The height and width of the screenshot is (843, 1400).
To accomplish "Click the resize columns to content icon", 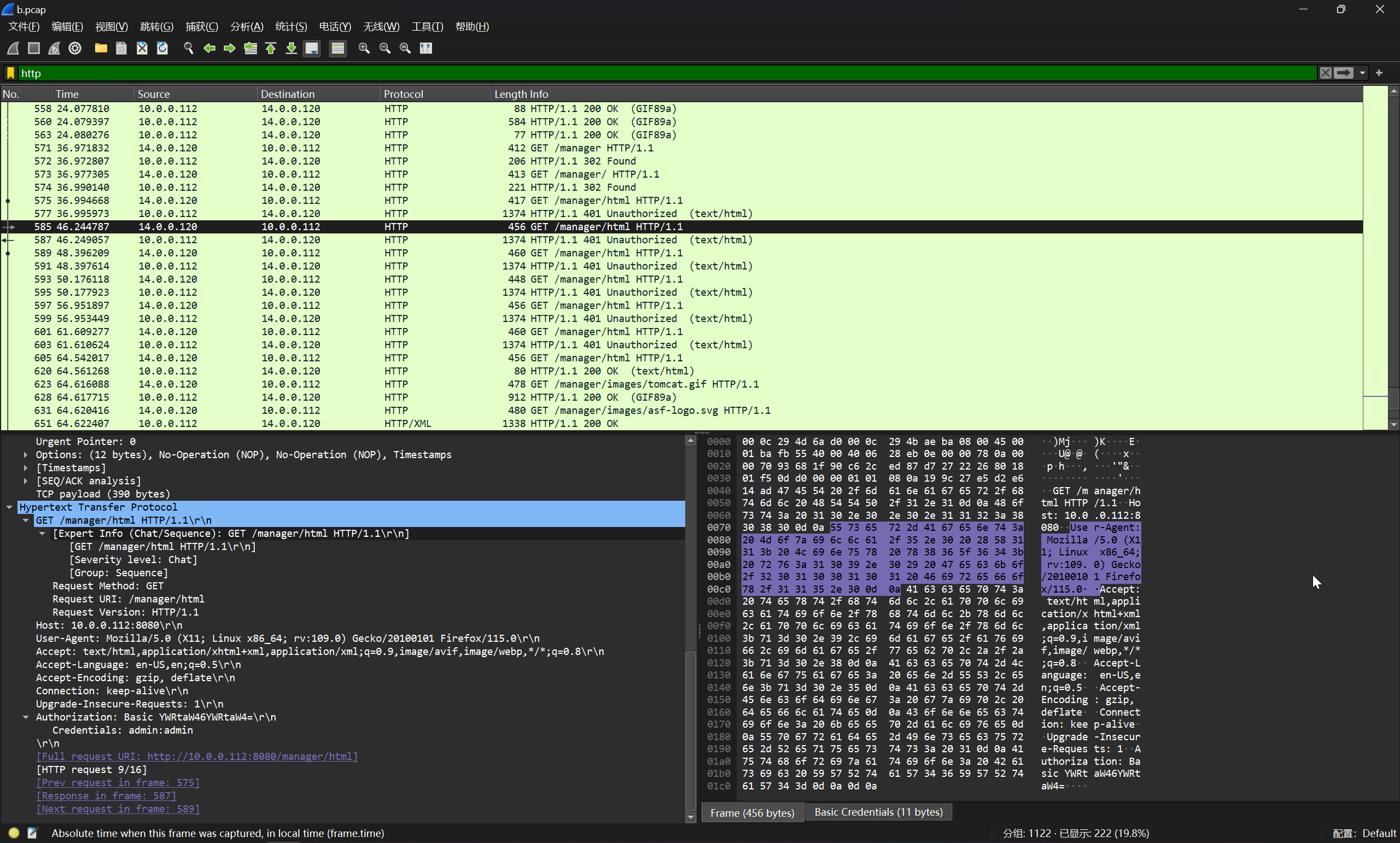I will coord(426,48).
